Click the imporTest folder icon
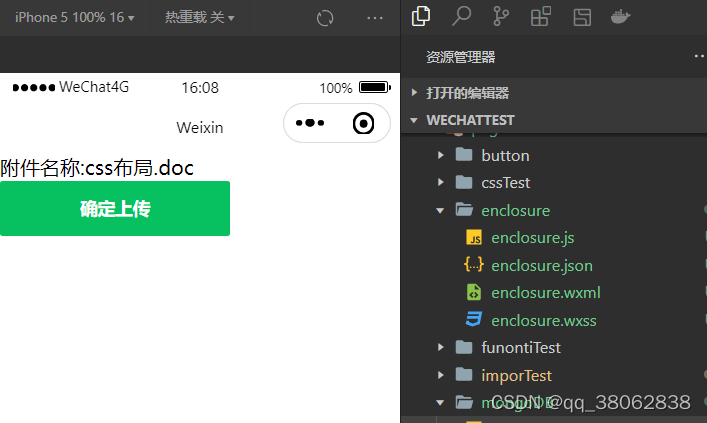Image resolution: width=707 pixels, height=423 pixels. click(x=464, y=375)
